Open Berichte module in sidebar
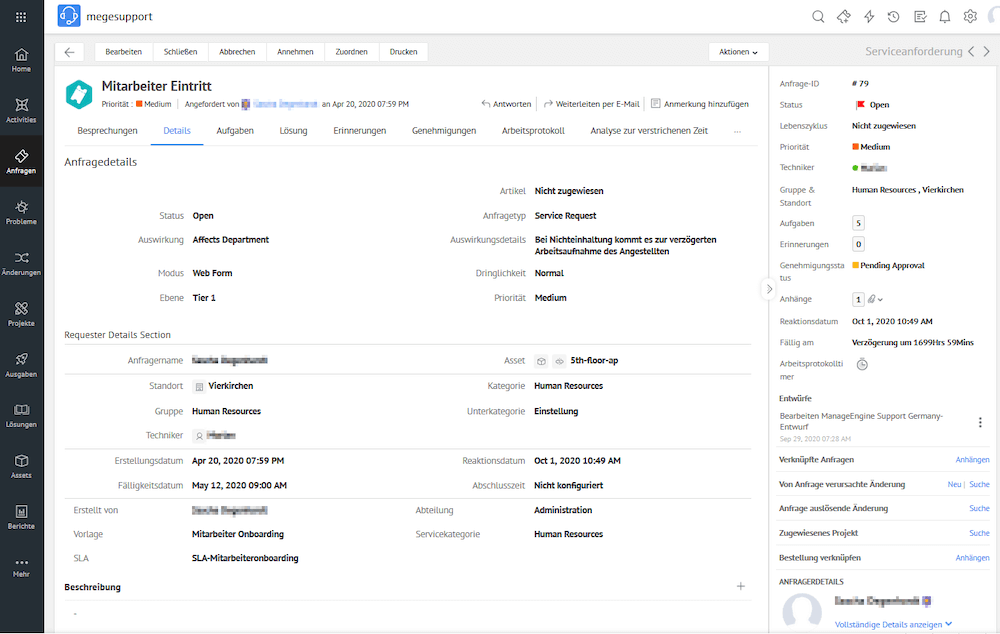 pos(21,517)
